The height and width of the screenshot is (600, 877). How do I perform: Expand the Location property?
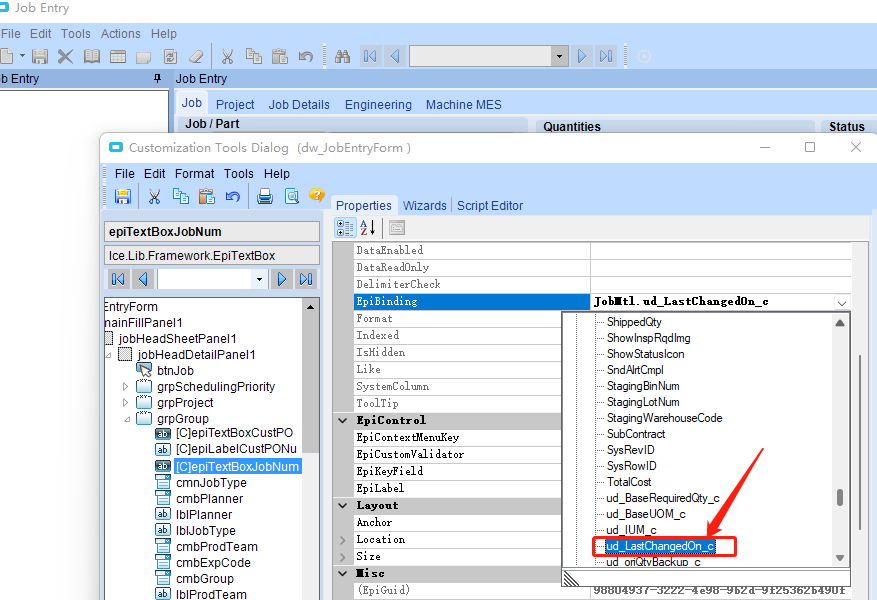pos(343,540)
